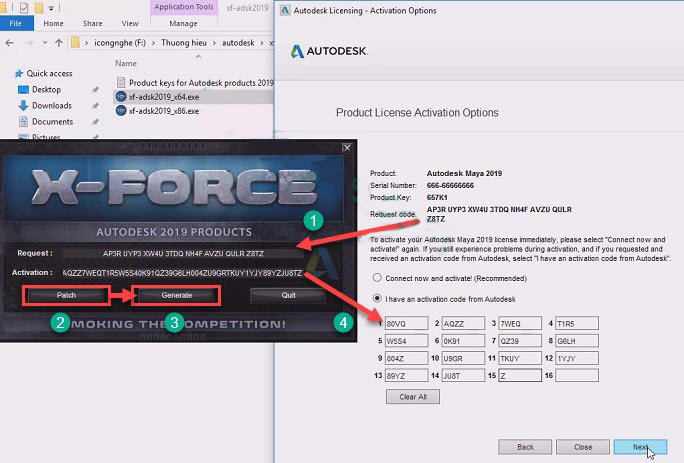Image resolution: width=684 pixels, height=463 pixels.
Task: Click the Quick access star icon
Action: point(19,73)
